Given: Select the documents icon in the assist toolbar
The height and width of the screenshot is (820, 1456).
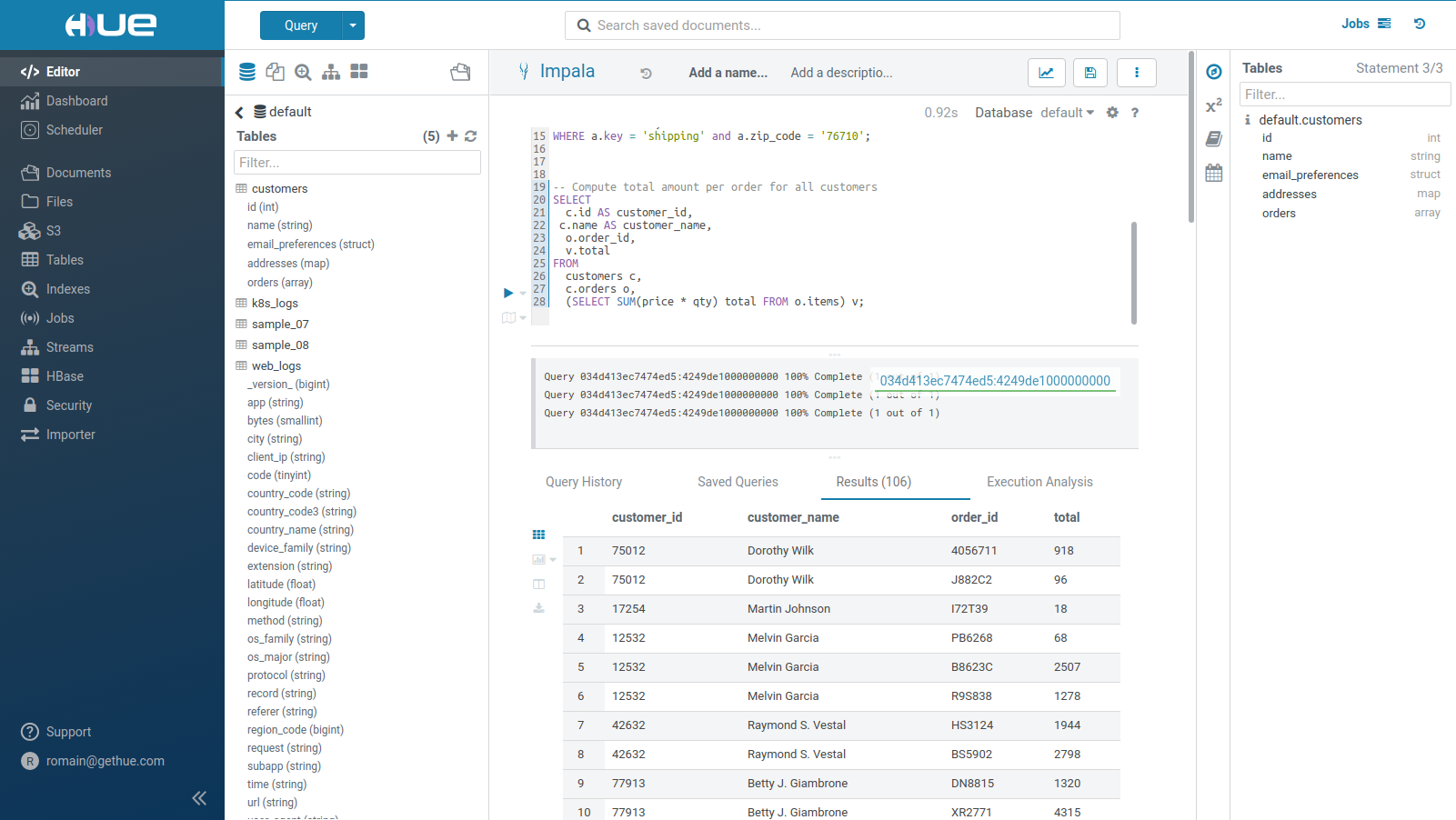Looking at the screenshot, I should 275,71.
